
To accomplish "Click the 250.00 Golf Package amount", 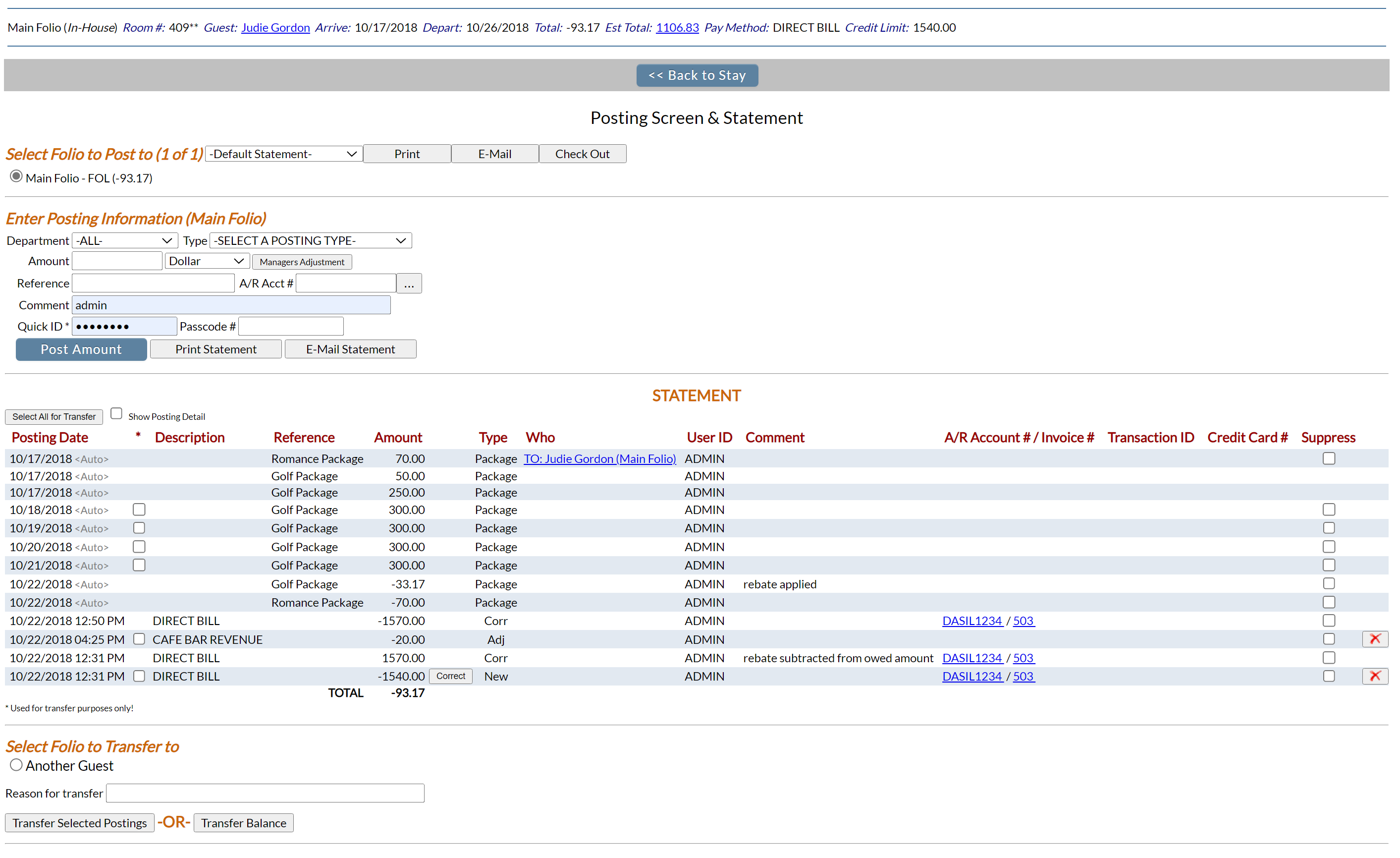I will click(x=407, y=492).
